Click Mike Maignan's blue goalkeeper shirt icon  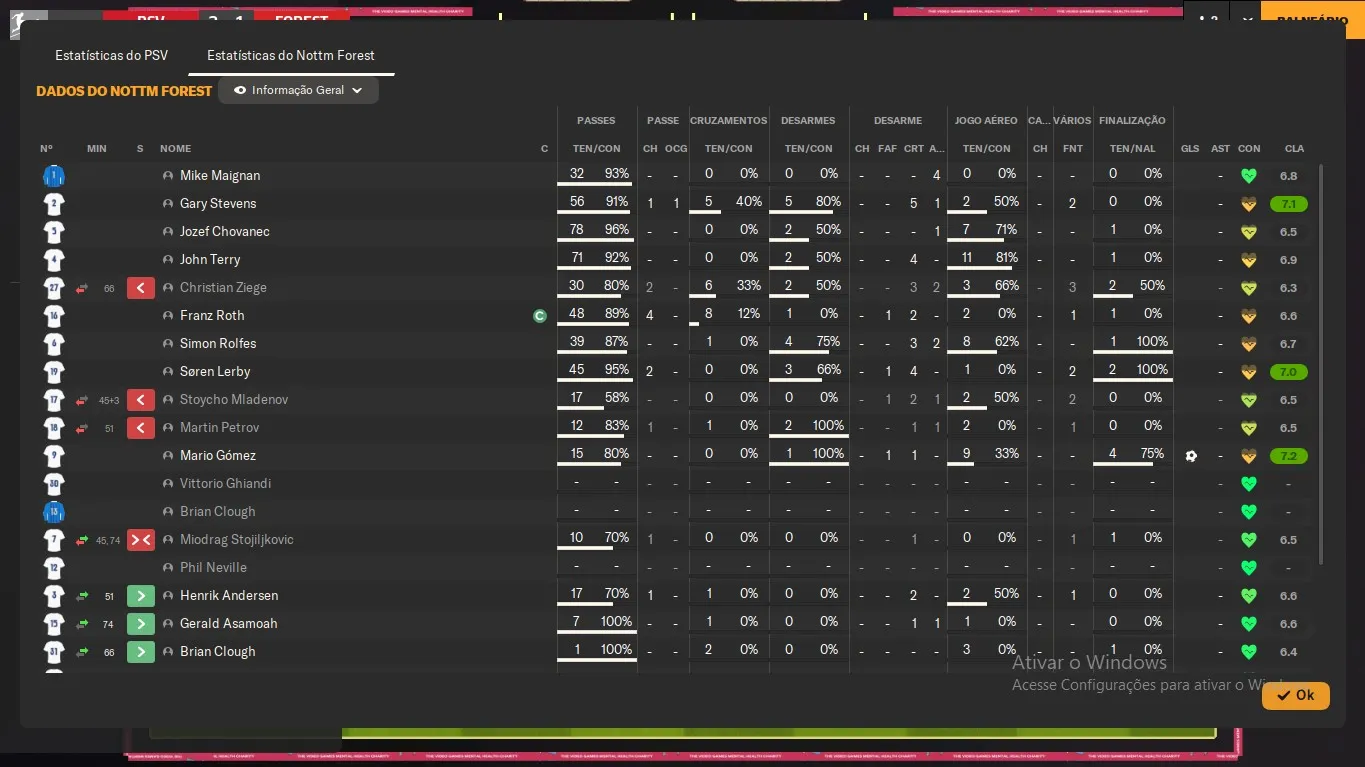[53, 176]
